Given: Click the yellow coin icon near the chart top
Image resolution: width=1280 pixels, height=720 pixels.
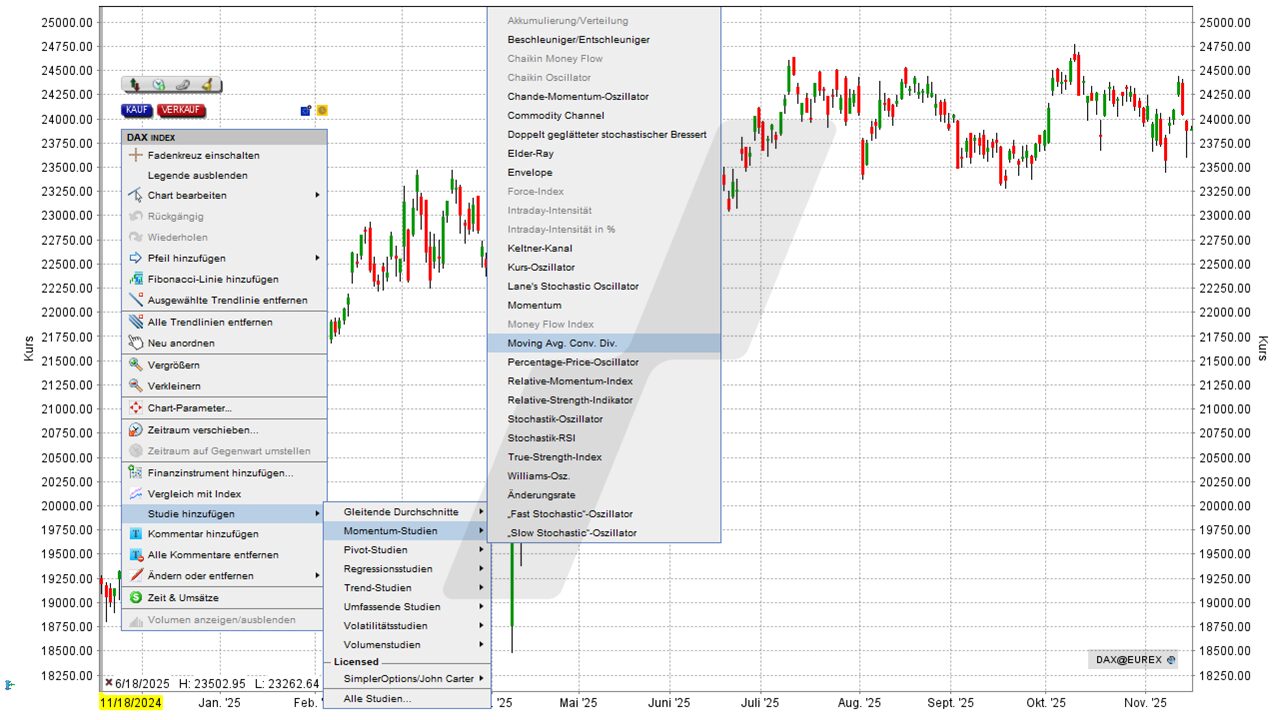Looking at the screenshot, I should 321,109.
